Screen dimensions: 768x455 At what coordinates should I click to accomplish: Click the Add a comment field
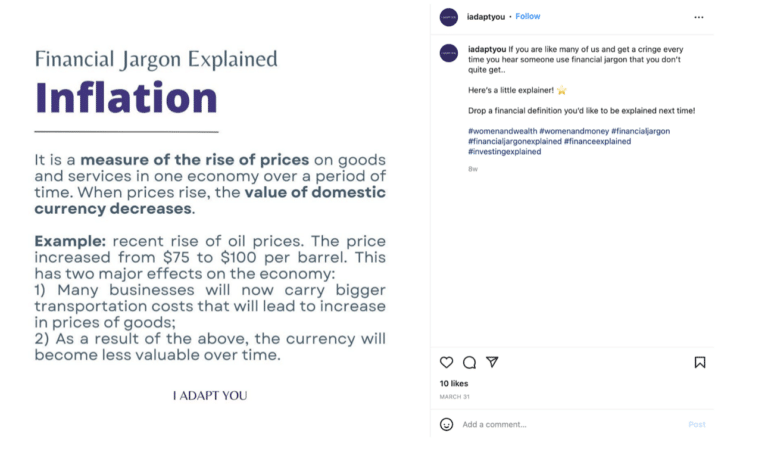point(560,424)
